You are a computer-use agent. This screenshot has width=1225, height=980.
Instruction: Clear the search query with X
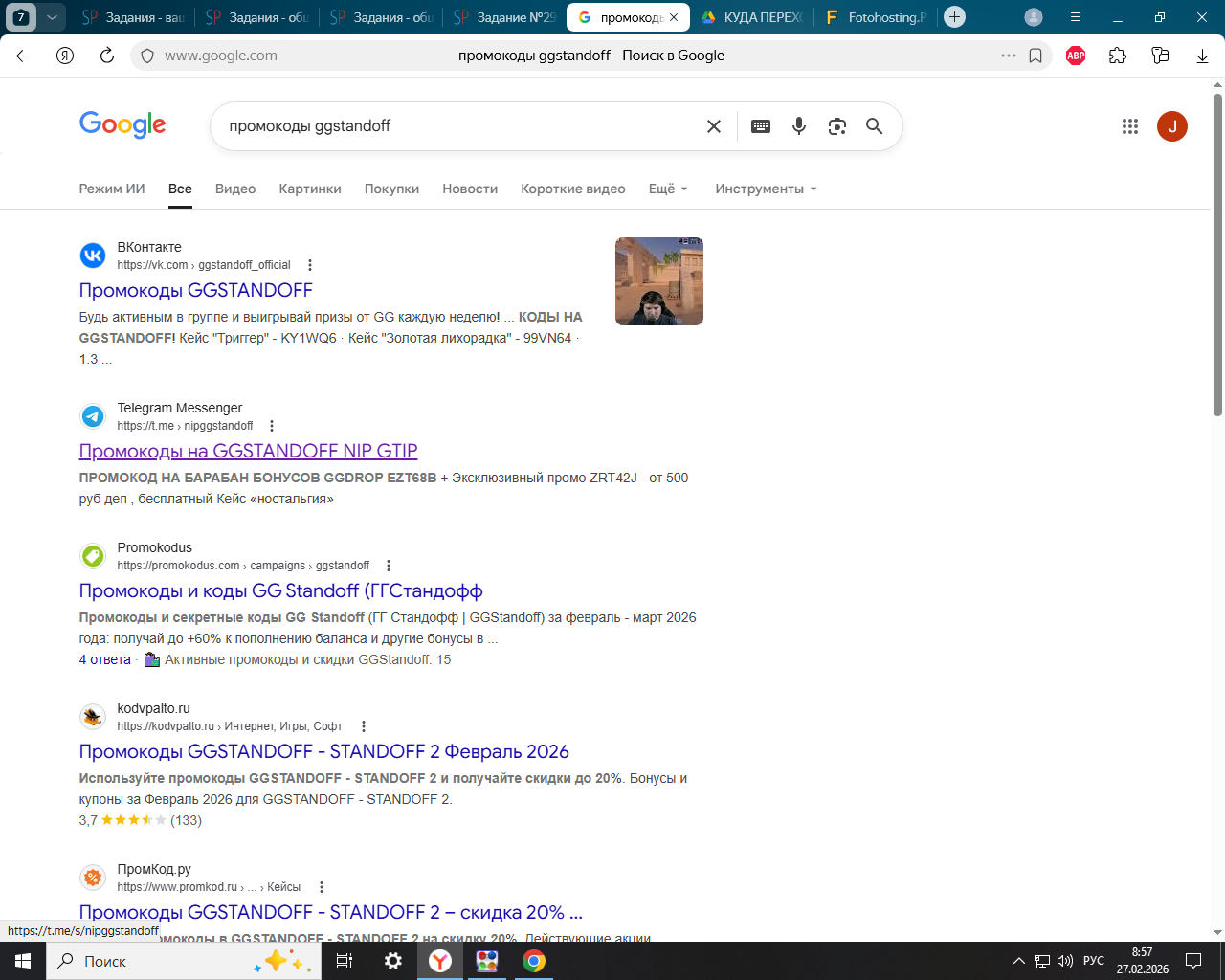(714, 126)
